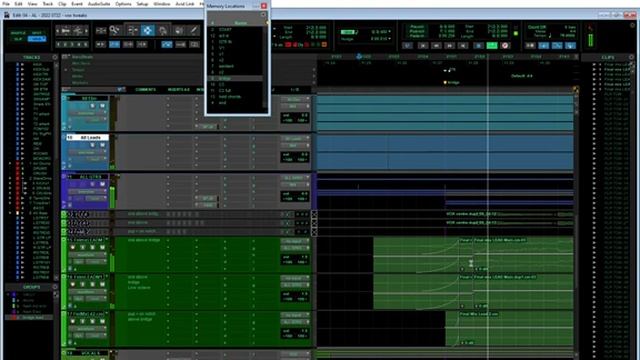Click the Play button in transport
Screen dimensions: 640x360
tap(492, 45)
